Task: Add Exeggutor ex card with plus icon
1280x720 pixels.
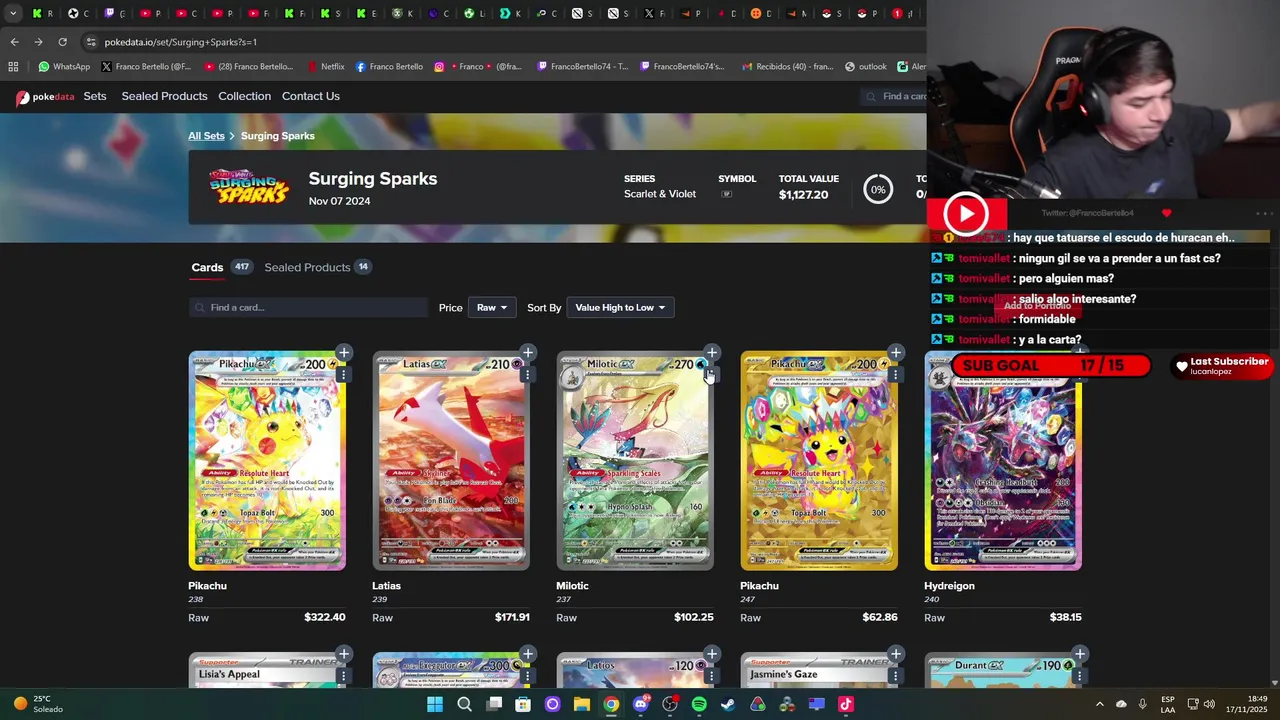Action: (x=527, y=654)
